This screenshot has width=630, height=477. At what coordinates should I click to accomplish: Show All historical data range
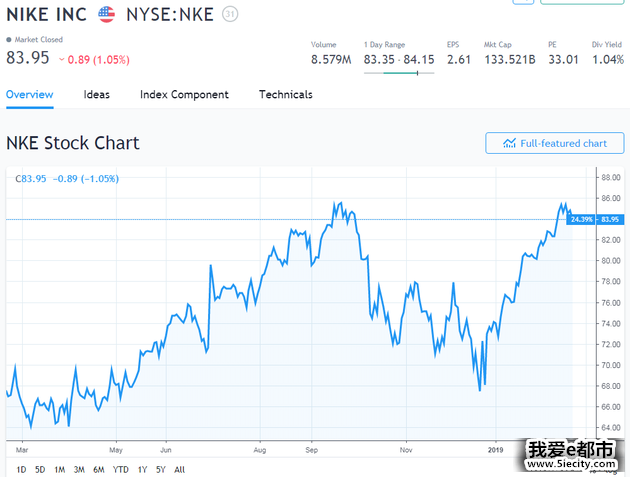(x=179, y=469)
